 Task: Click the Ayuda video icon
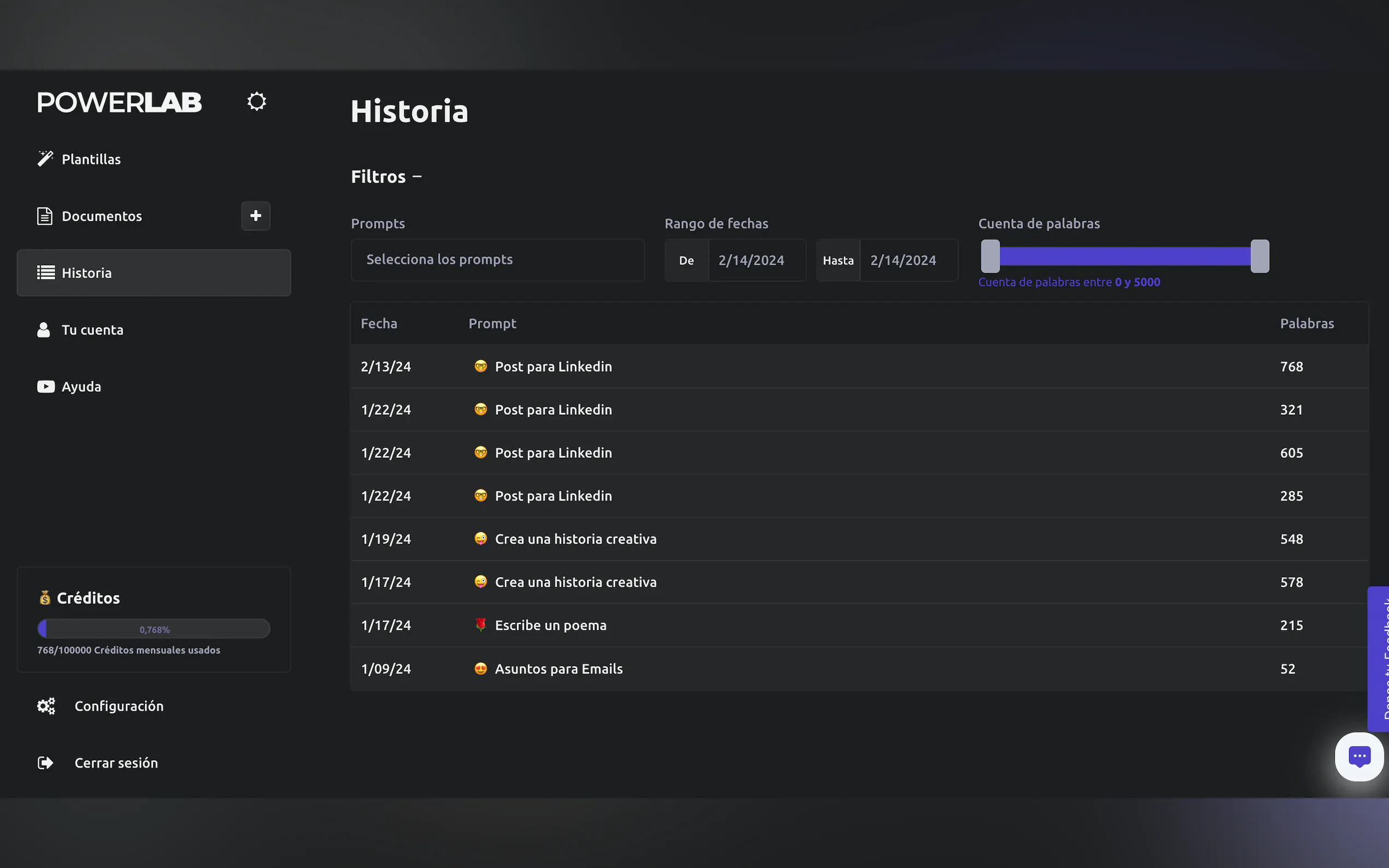[46, 387]
